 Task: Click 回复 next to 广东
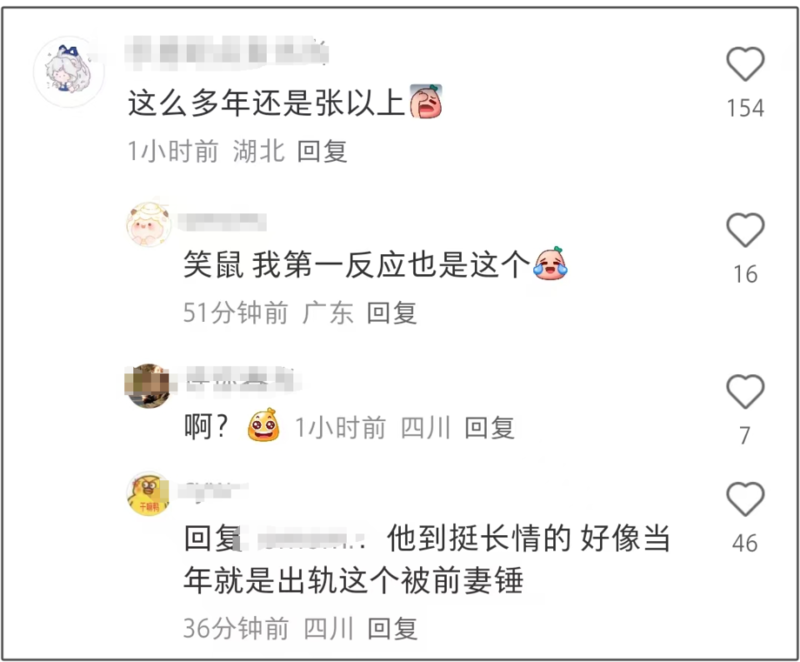[392, 313]
